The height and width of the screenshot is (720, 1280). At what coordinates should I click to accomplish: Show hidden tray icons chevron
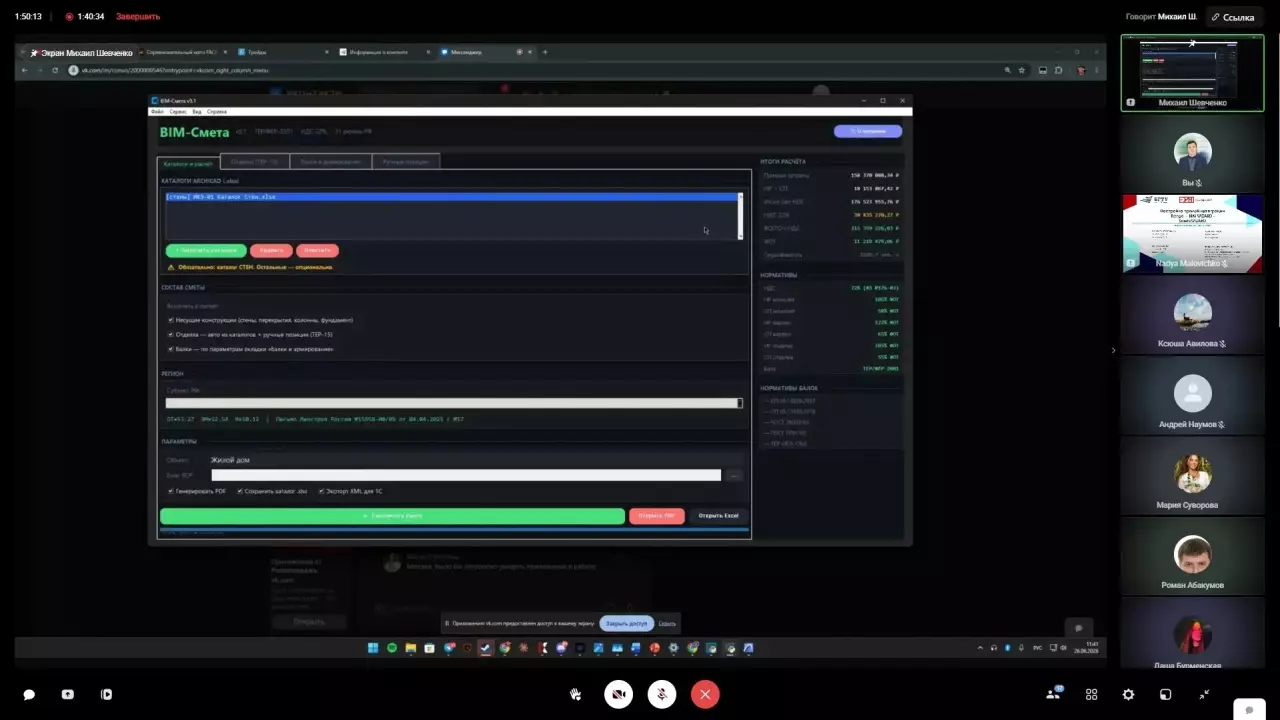(x=980, y=648)
